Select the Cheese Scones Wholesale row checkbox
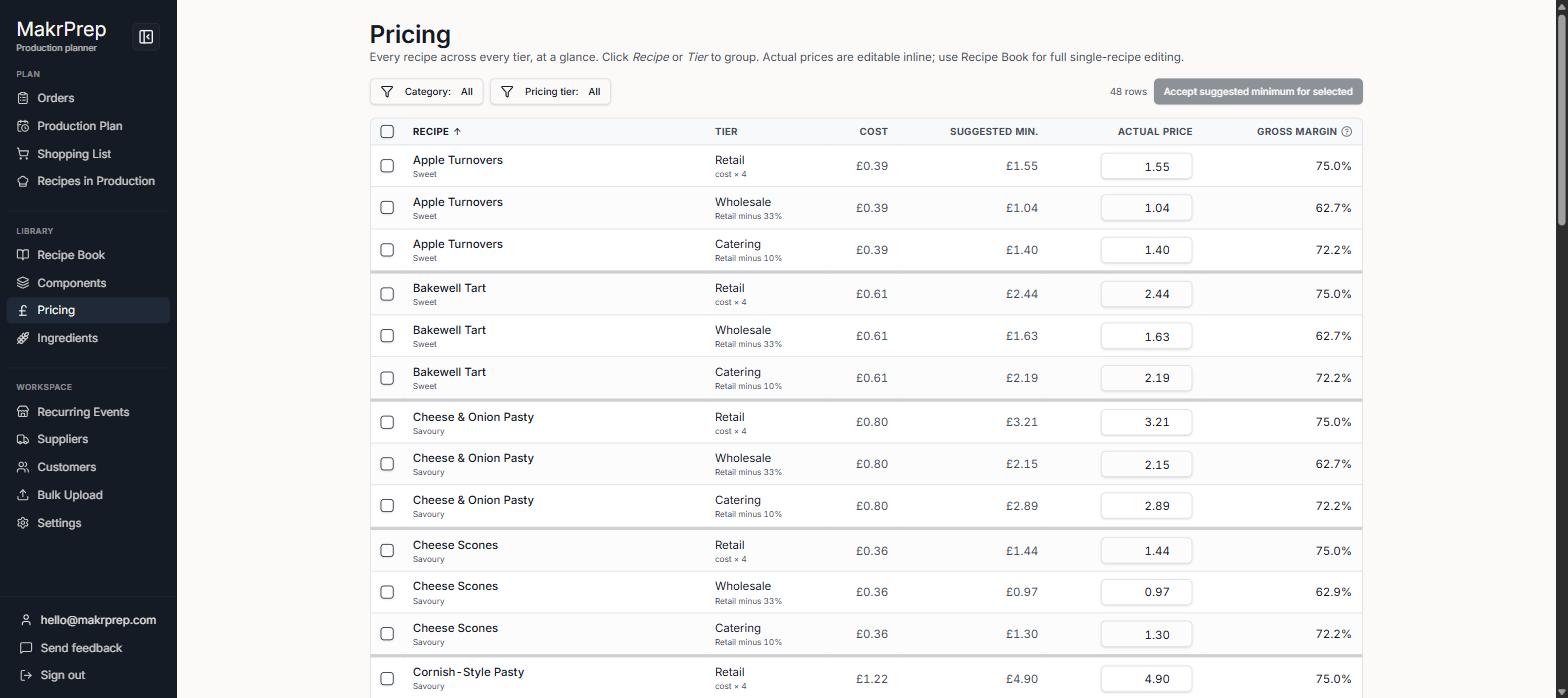The height and width of the screenshot is (698, 1568). coord(387,592)
